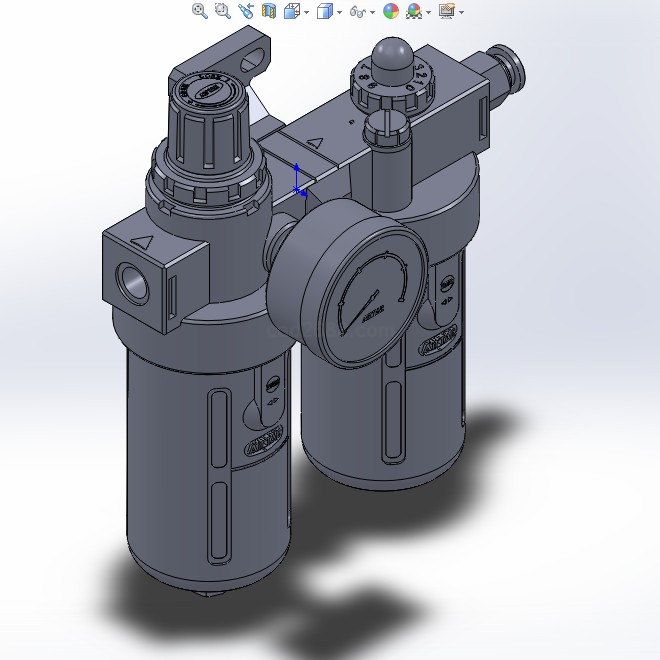660x660 pixels.
Task: Click the blue origin triad in the model
Action: 298,180
